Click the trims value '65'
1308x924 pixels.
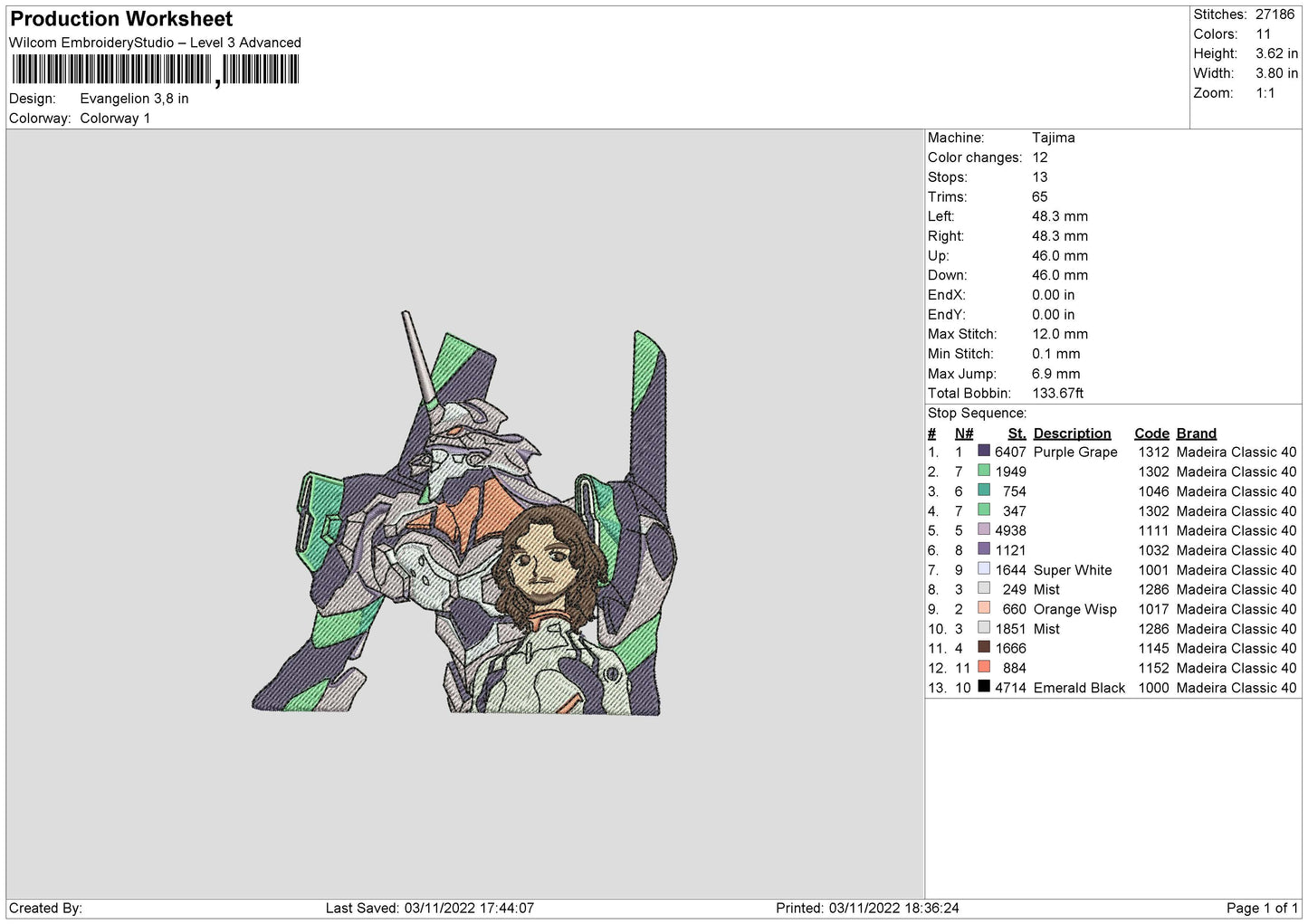(x=1040, y=196)
